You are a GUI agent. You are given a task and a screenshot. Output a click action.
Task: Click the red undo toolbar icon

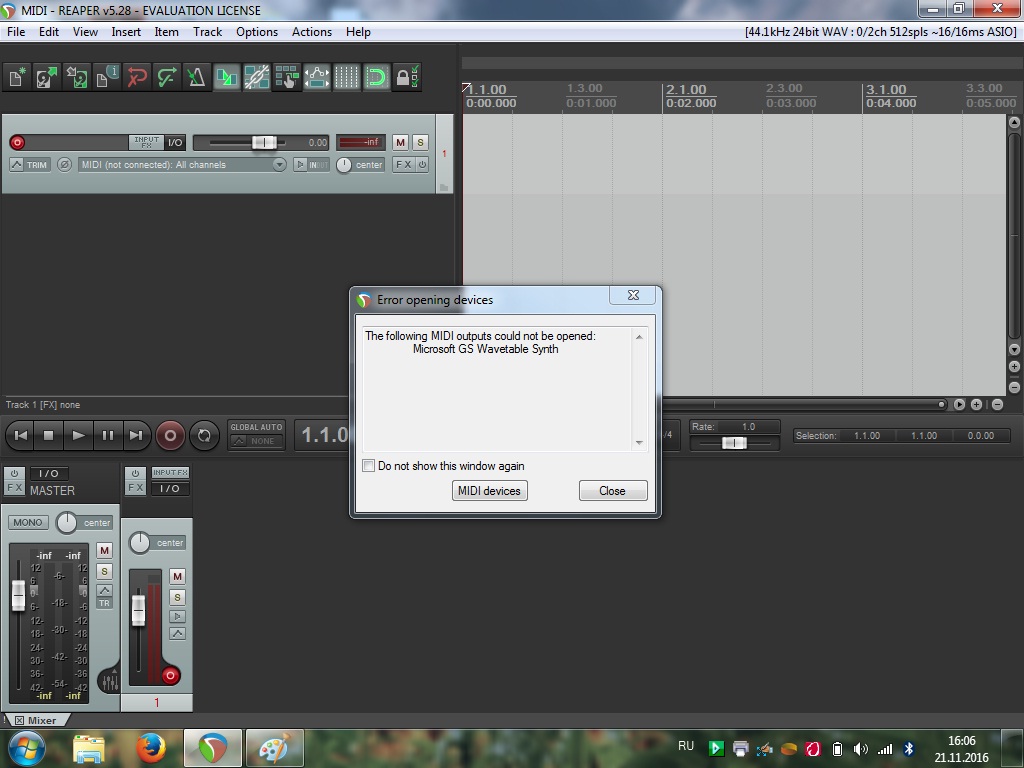(136, 77)
